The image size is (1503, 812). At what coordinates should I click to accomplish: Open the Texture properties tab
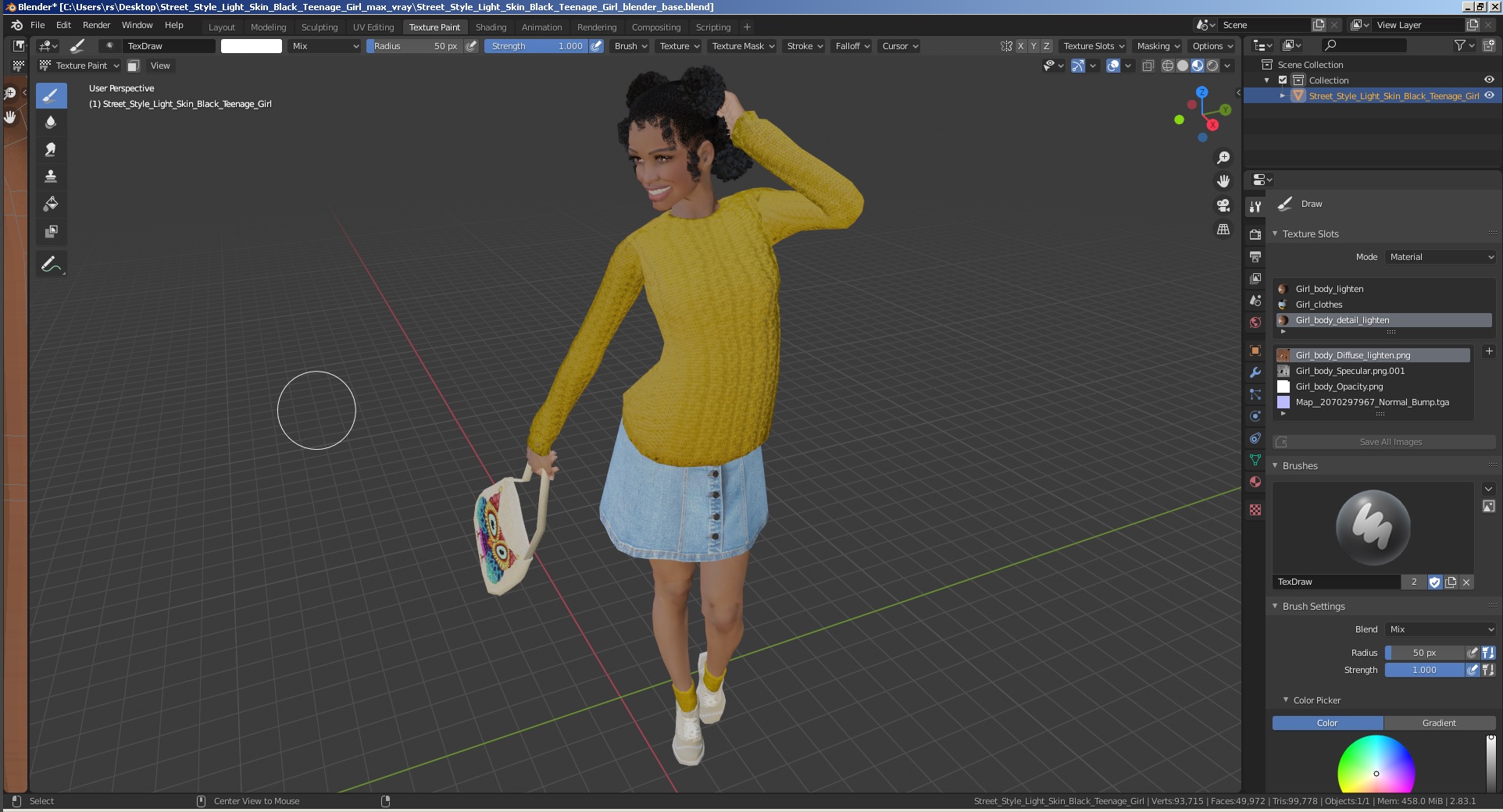pos(1255,510)
